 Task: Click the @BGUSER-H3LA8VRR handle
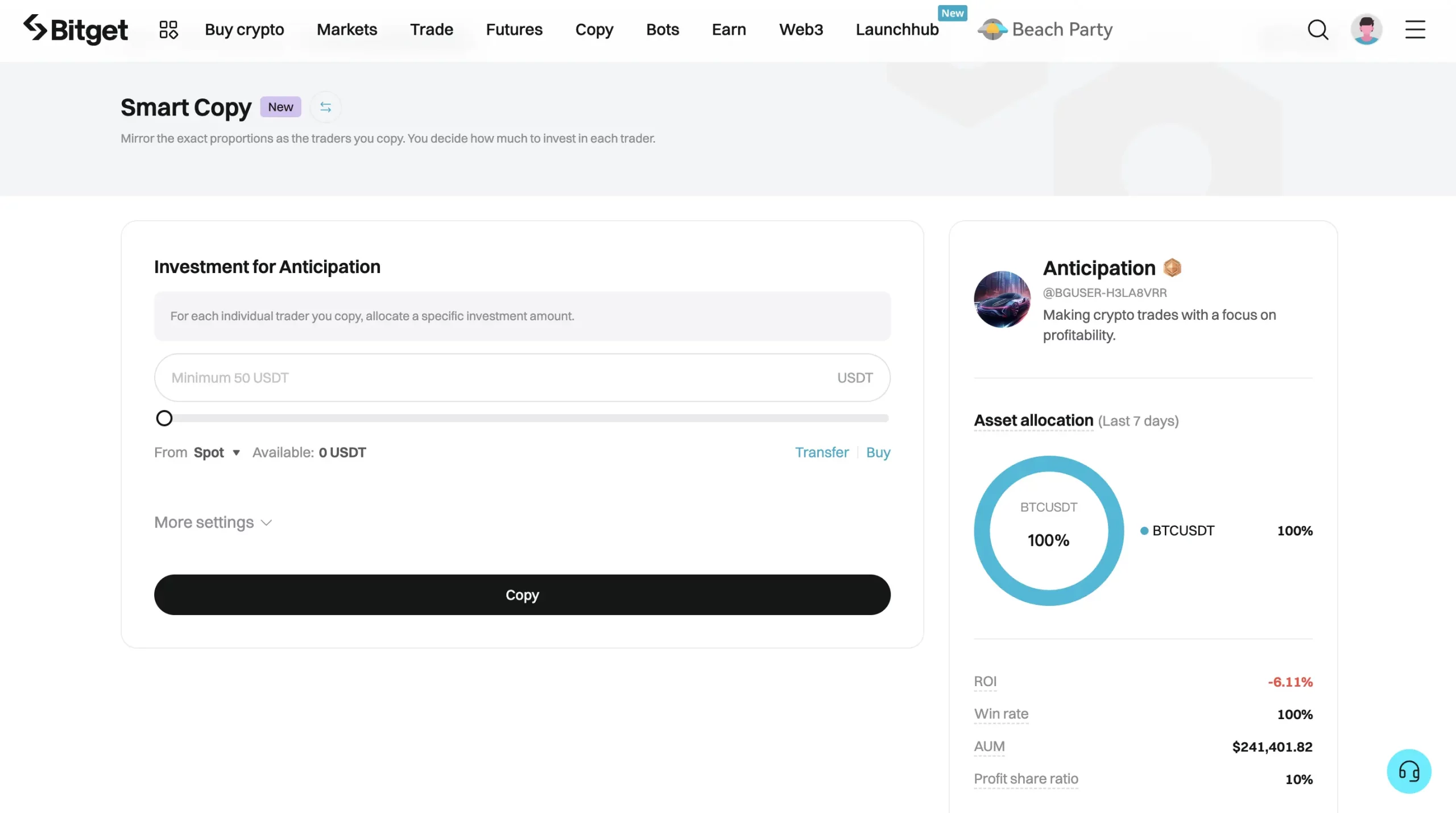(x=1105, y=292)
